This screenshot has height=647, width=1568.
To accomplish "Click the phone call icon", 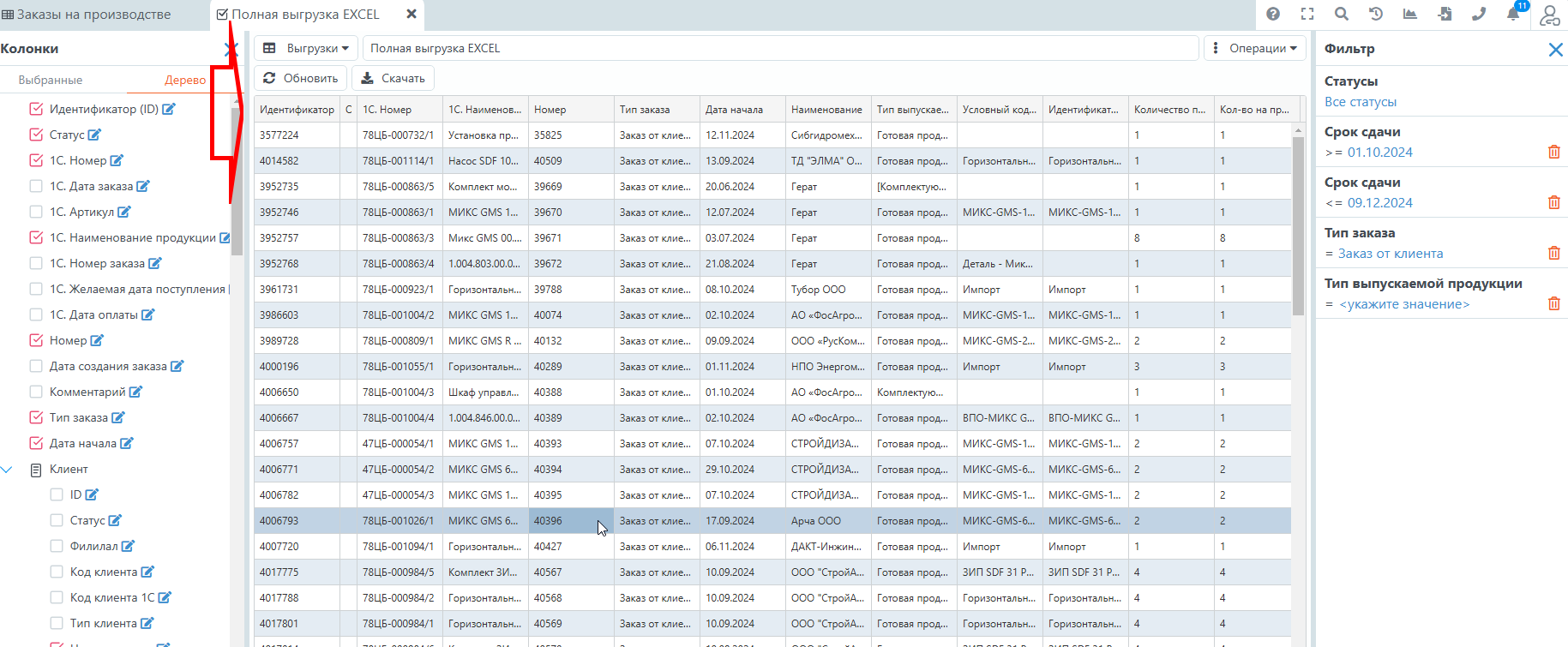I will pyautogui.click(x=1479, y=14).
